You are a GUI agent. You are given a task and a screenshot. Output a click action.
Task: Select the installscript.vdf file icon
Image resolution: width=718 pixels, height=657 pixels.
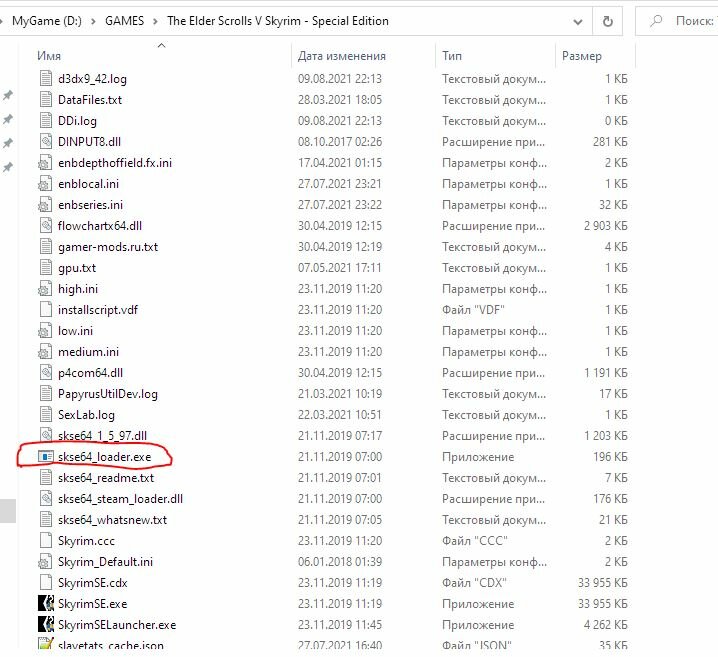tap(45, 310)
